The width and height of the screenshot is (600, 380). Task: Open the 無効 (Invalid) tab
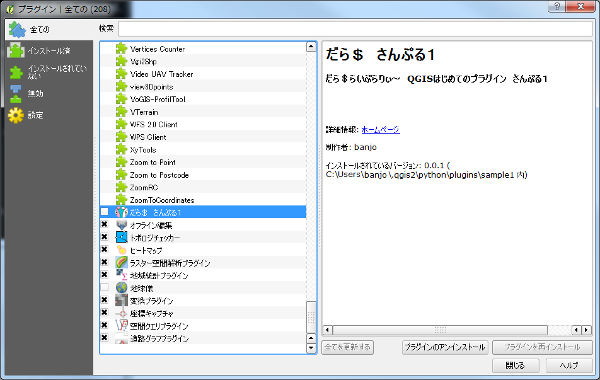(49, 93)
